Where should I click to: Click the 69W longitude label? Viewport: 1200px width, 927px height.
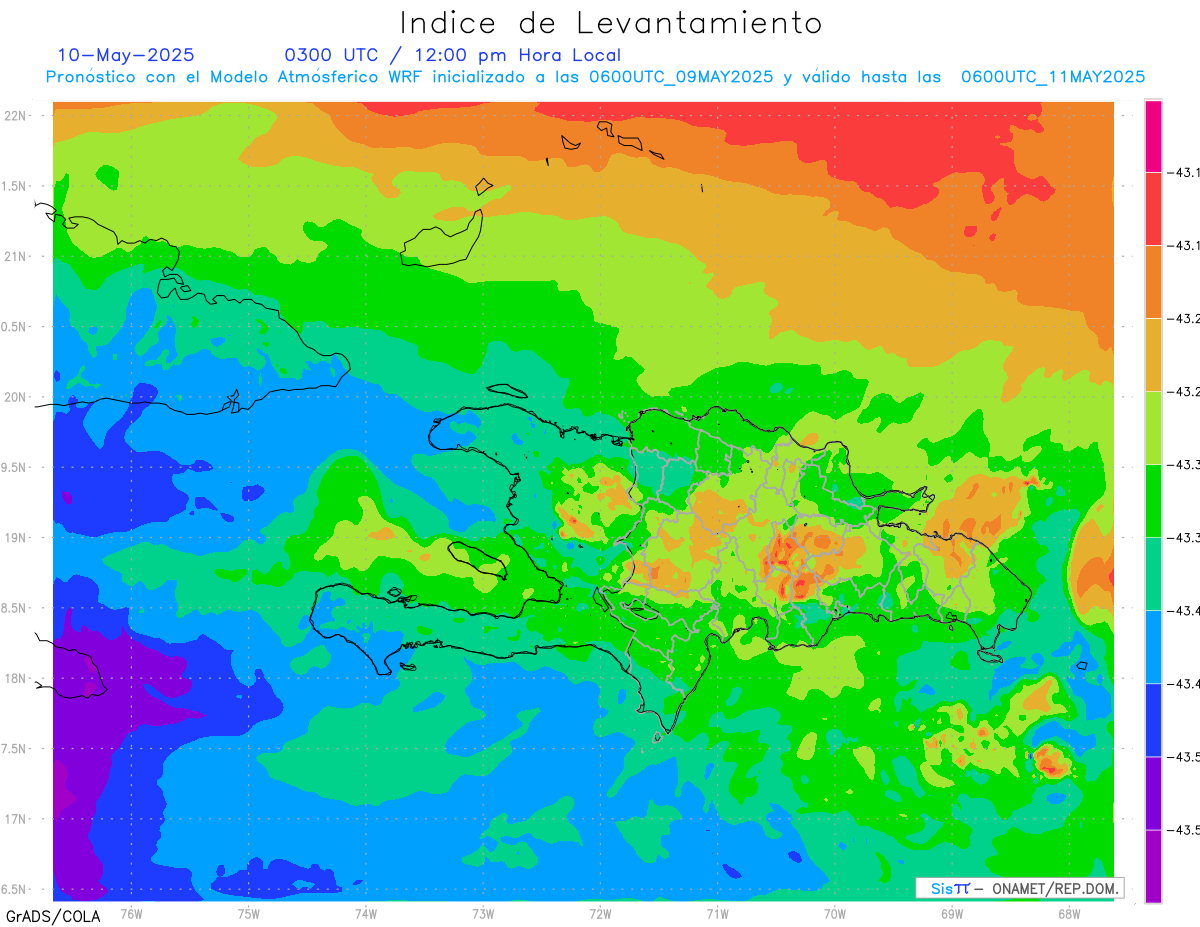point(951,913)
